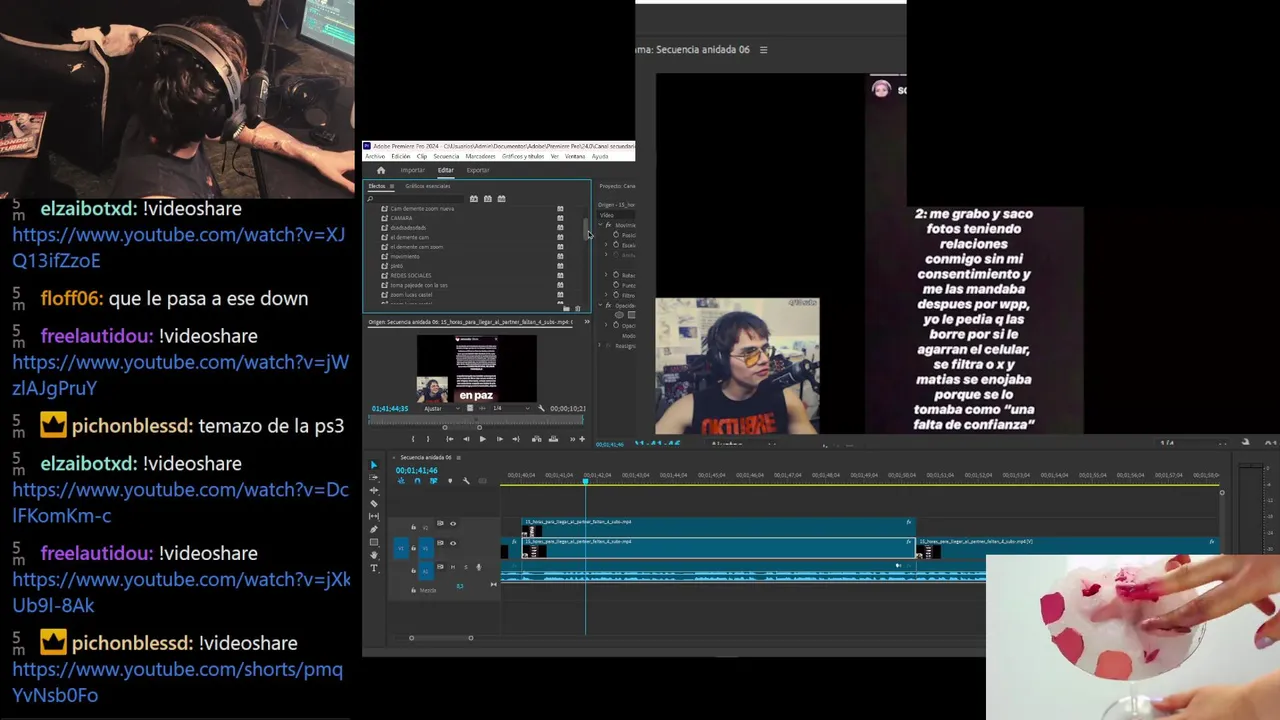Click New Custom Bin folder icon in Effects
The image size is (1280, 720).
[x=566, y=308]
